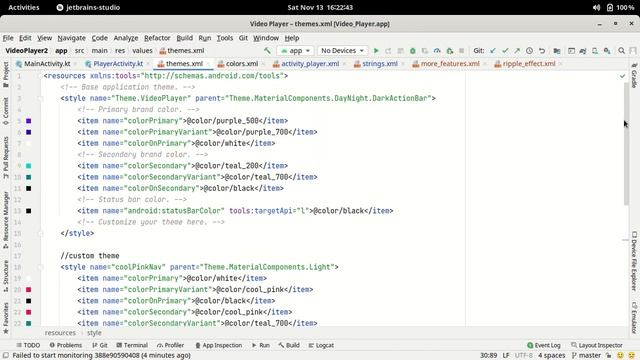Click Git rollback undo icon
Viewport: 640px width, 360px height.
click(x=542, y=51)
